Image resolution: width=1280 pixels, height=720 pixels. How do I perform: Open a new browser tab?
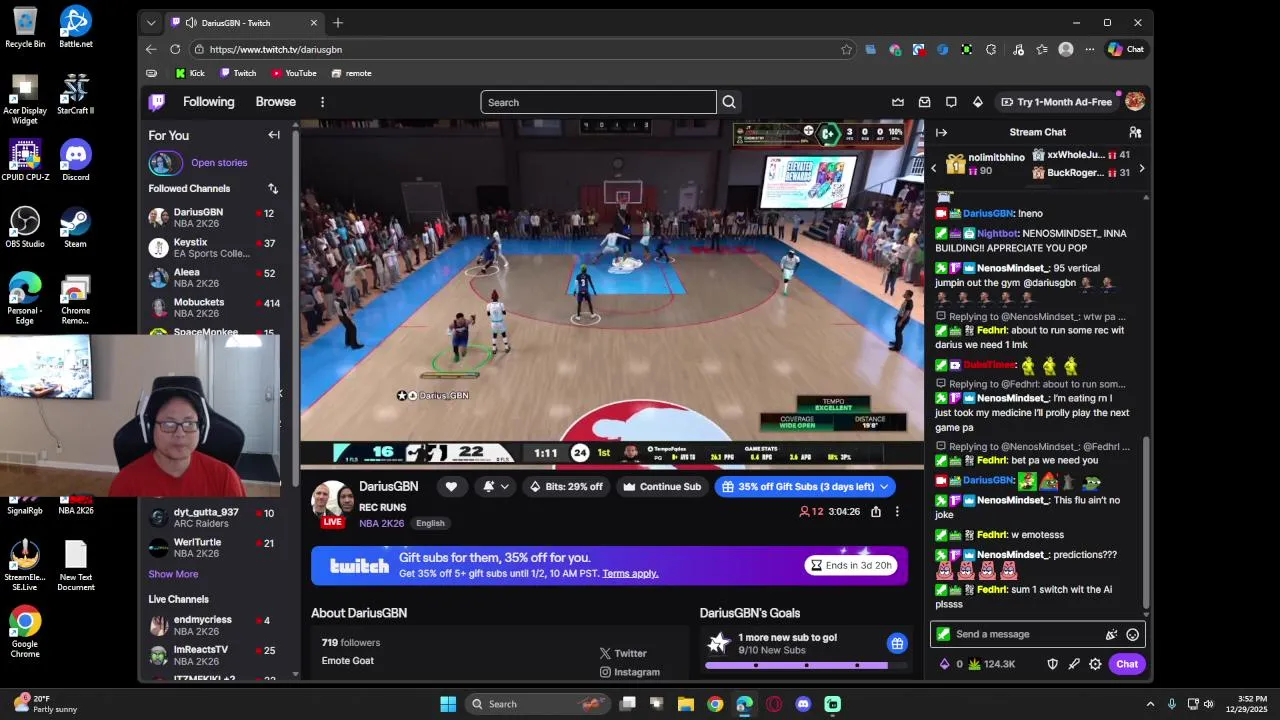[338, 23]
